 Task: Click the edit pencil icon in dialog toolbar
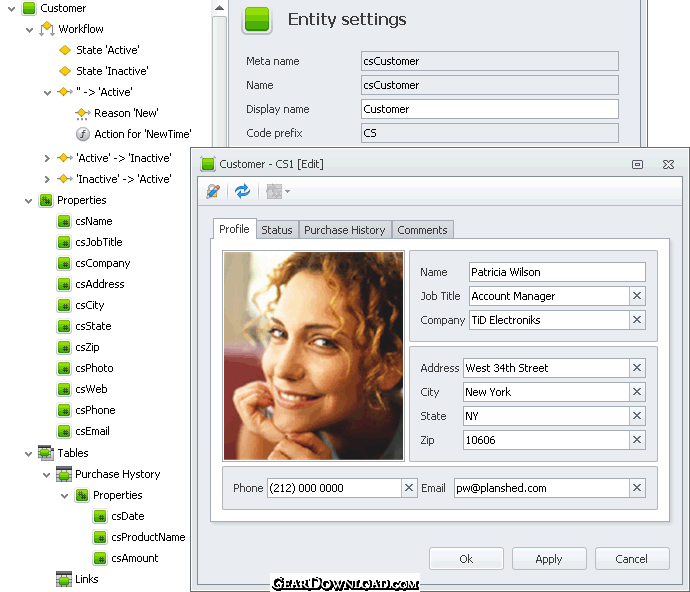pyautogui.click(x=213, y=191)
